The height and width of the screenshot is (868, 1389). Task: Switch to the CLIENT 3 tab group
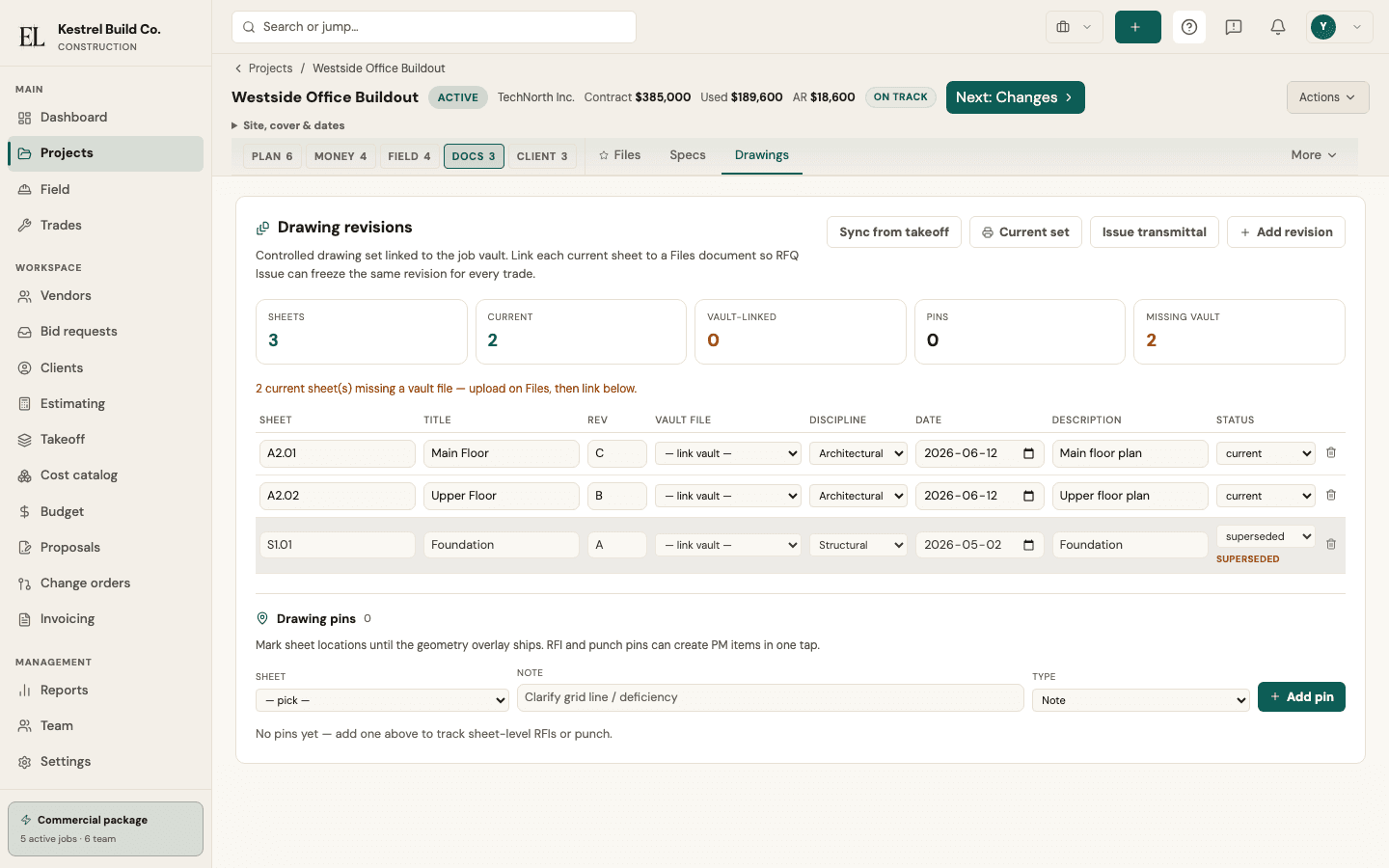coord(542,156)
